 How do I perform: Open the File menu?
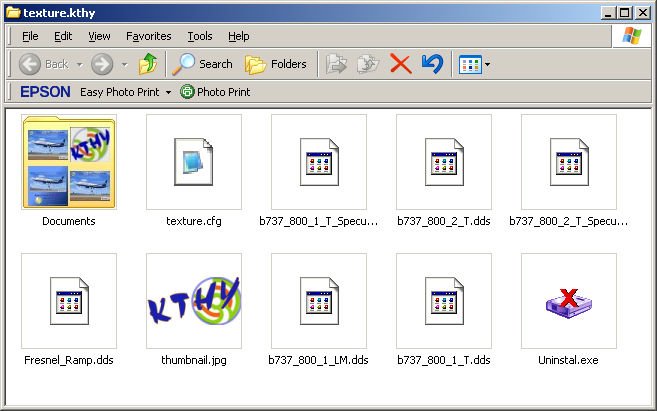tap(30, 36)
